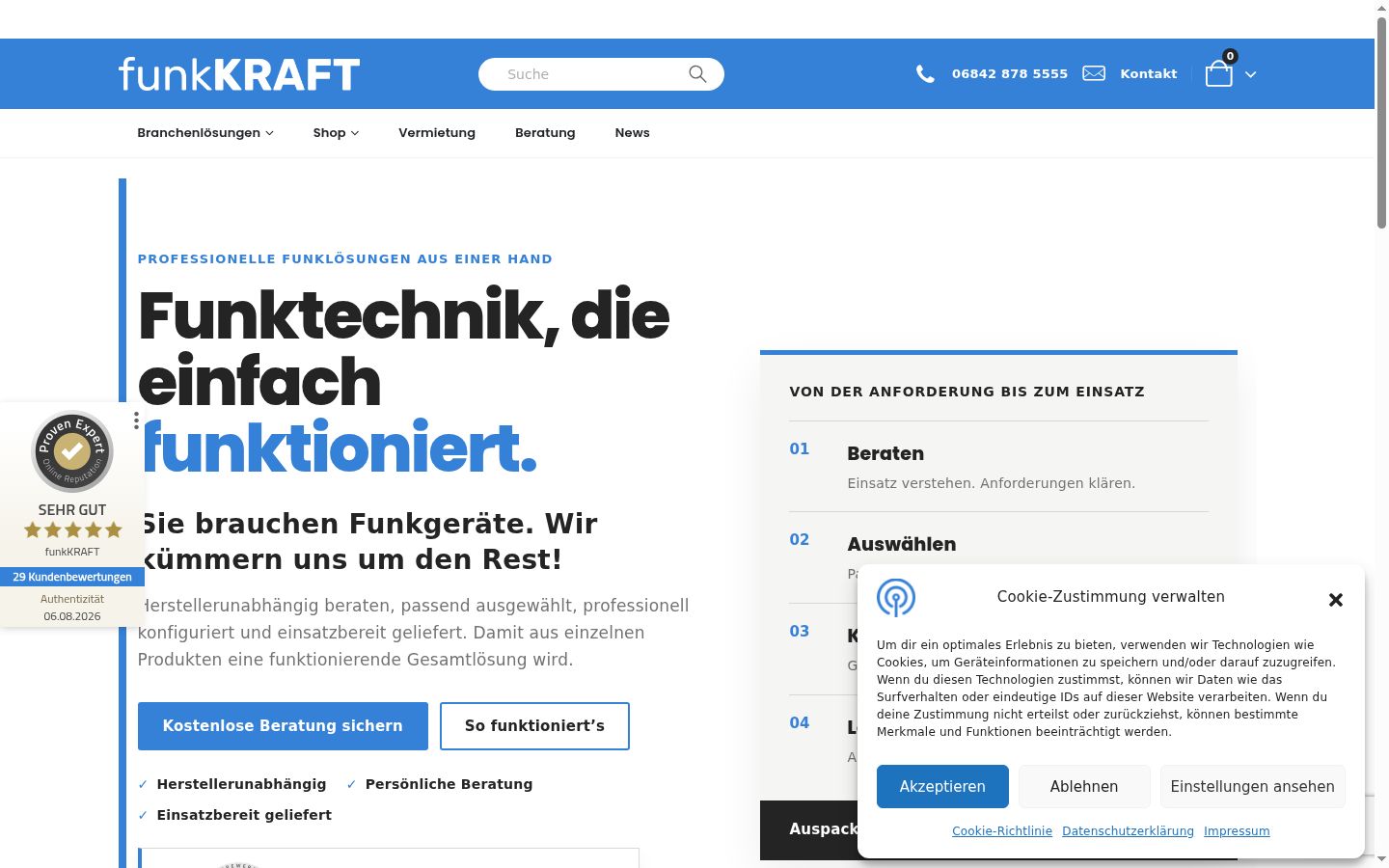Click the page vertical scrollbar thumb
The height and width of the screenshot is (868, 1389).
coord(1381,121)
